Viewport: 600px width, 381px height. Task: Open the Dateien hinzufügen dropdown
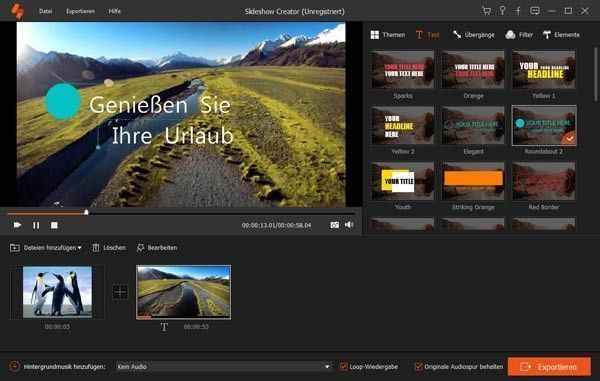click(x=46, y=248)
